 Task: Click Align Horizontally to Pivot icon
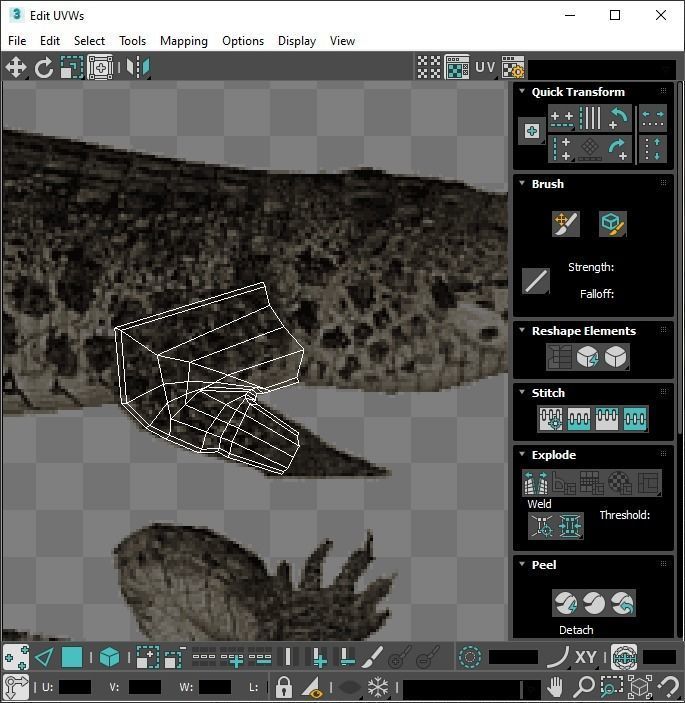tap(562, 119)
